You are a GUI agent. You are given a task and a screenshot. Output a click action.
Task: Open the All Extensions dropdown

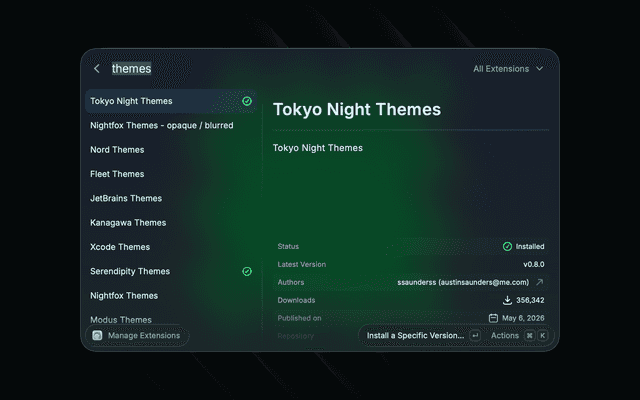[x=508, y=69]
